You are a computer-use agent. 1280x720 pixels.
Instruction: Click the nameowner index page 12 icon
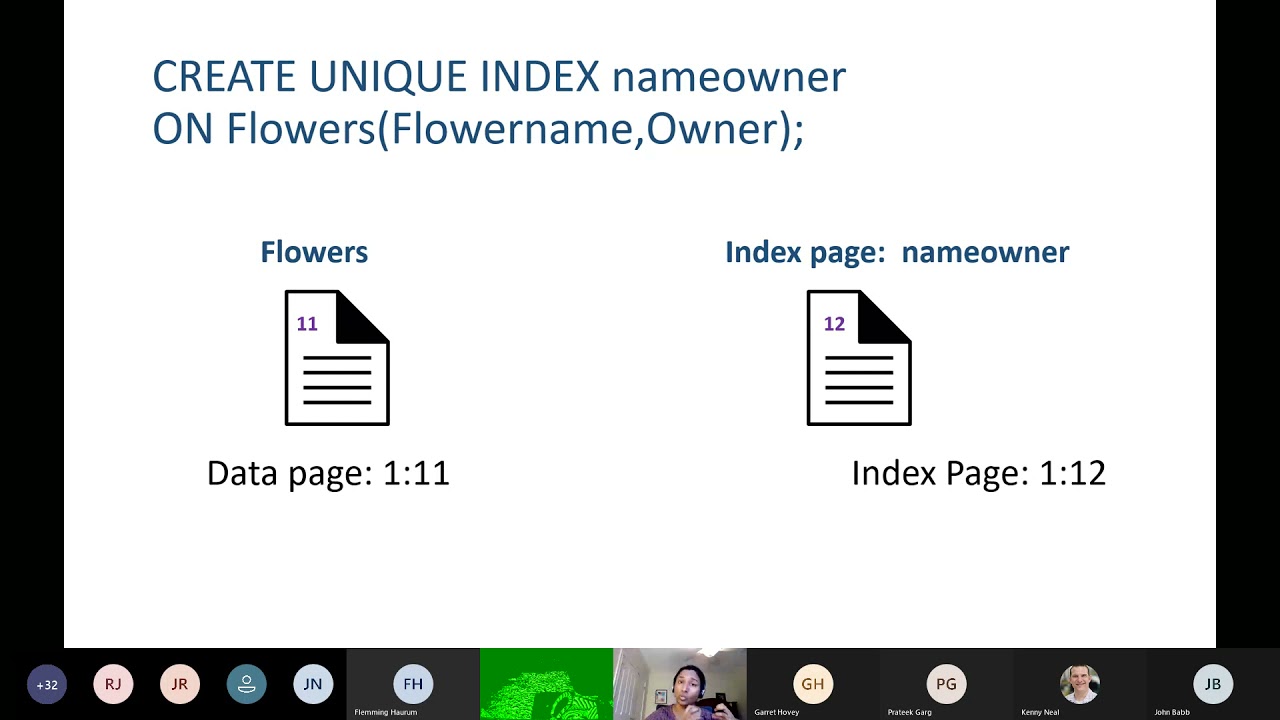click(859, 358)
